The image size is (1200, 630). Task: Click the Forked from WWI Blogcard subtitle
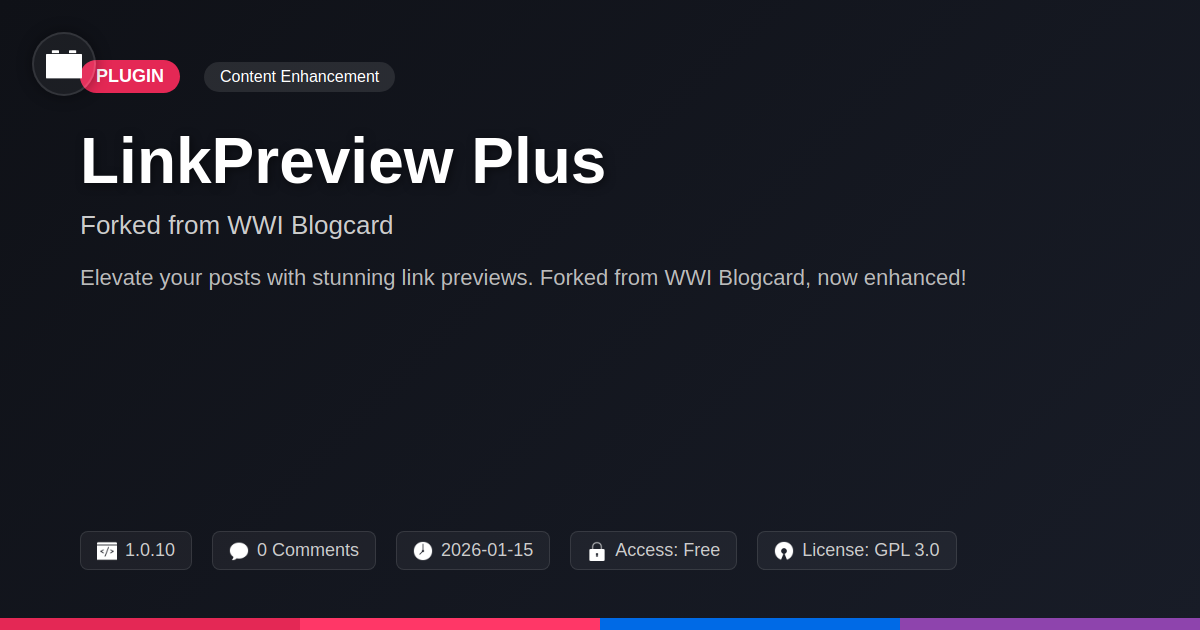[x=237, y=225]
